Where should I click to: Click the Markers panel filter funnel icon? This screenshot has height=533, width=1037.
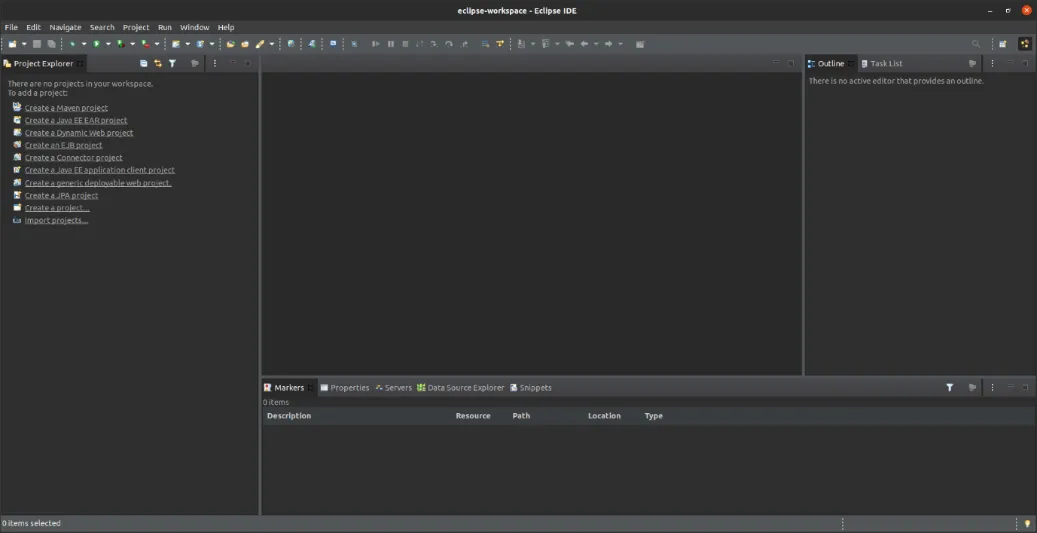point(950,388)
